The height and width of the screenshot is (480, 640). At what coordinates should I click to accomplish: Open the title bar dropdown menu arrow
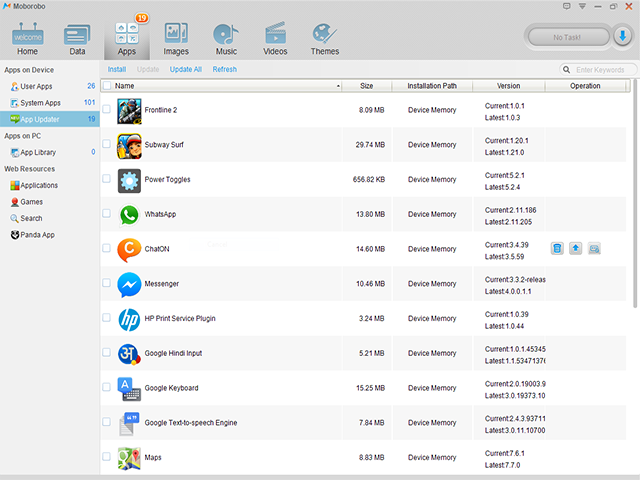[x=582, y=6]
